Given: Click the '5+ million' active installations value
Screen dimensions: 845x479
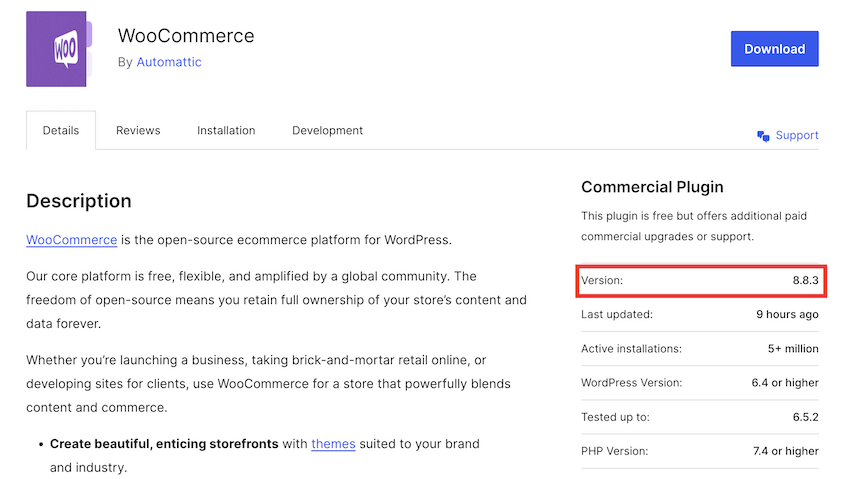Looking at the screenshot, I should [793, 349].
